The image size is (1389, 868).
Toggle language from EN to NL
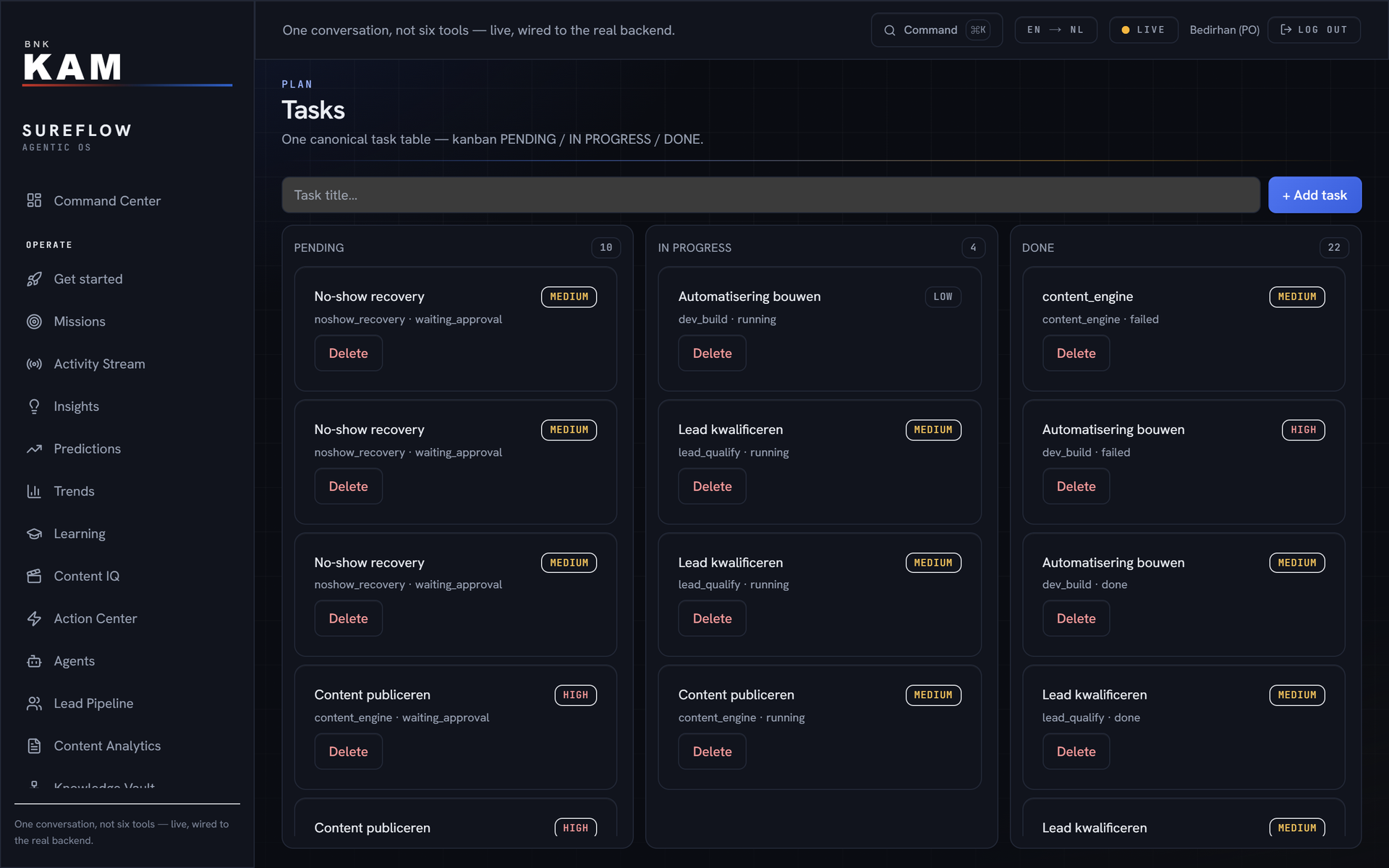1055,30
